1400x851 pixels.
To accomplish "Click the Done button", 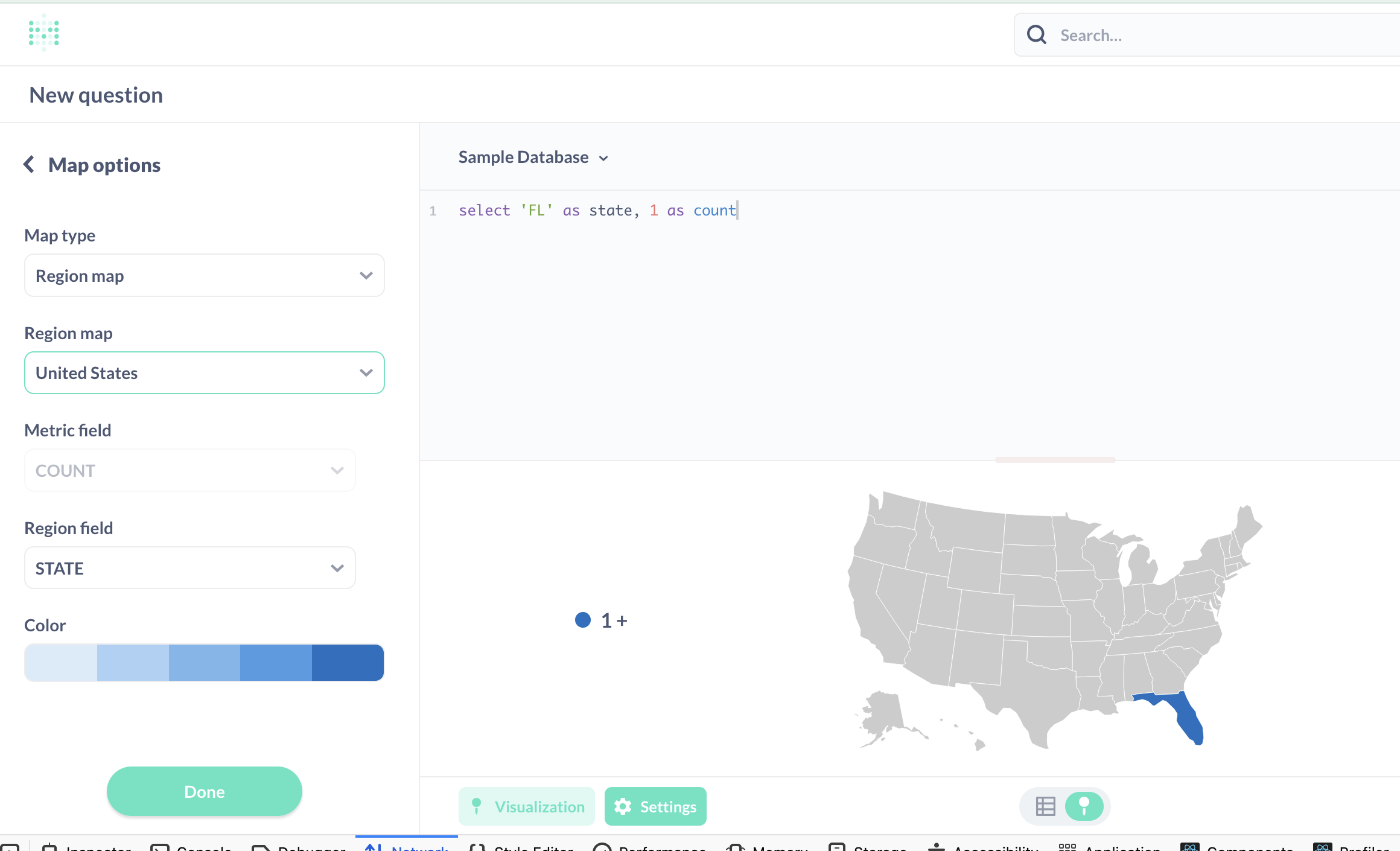I will [204, 791].
